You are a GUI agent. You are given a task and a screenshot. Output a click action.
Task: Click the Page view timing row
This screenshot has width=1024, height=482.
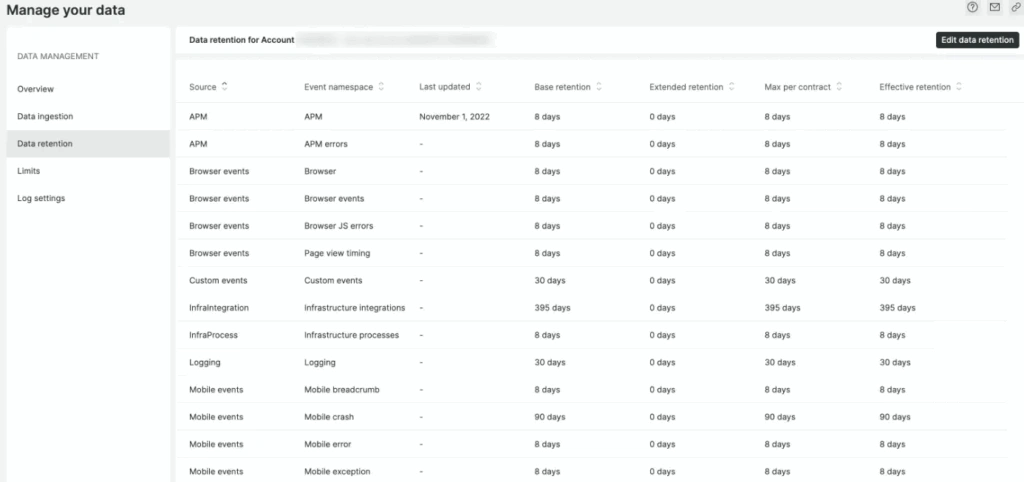click(337, 253)
